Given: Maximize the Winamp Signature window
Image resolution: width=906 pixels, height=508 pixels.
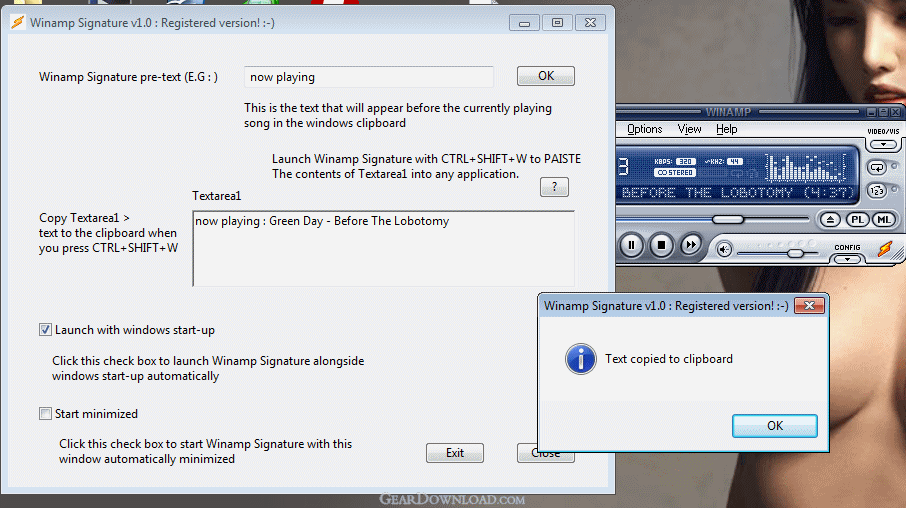Looking at the screenshot, I should pos(557,23).
